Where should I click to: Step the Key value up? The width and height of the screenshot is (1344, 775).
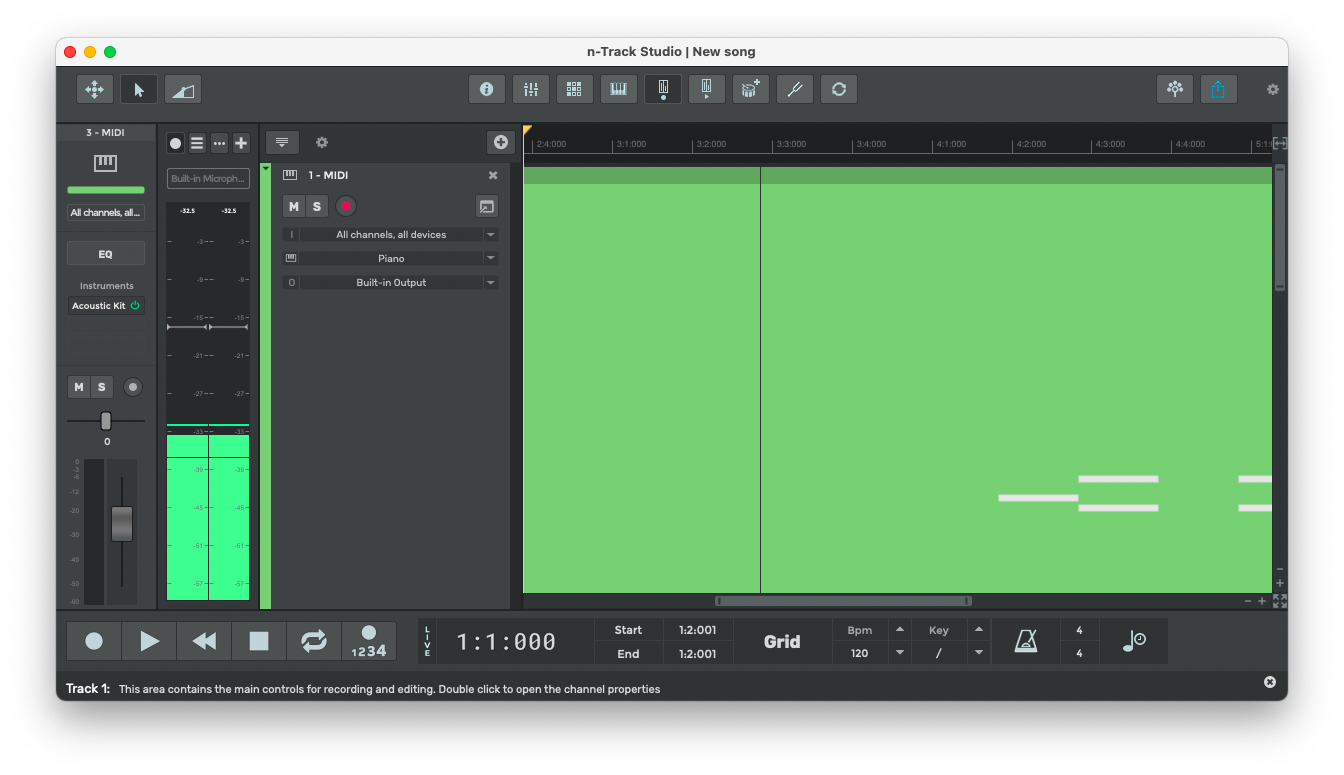click(978, 630)
